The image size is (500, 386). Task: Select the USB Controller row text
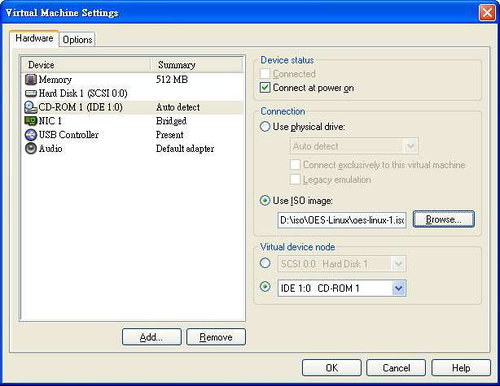click(x=69, y=135)
